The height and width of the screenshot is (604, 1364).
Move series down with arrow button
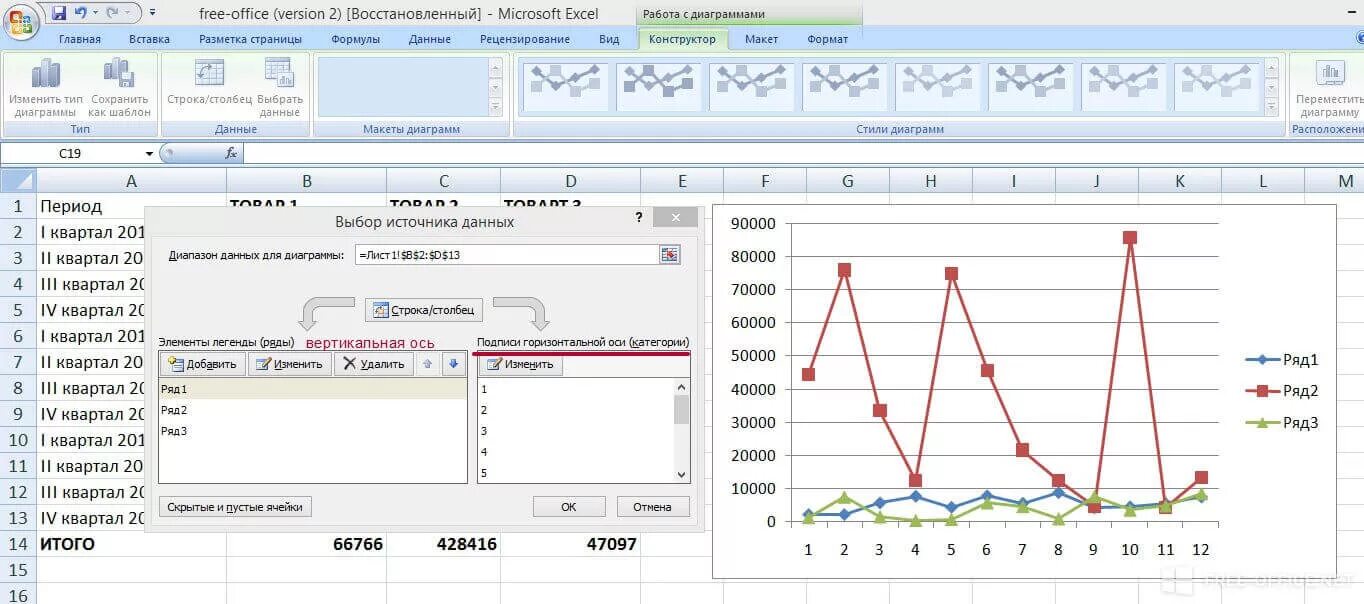coord(452,364)
